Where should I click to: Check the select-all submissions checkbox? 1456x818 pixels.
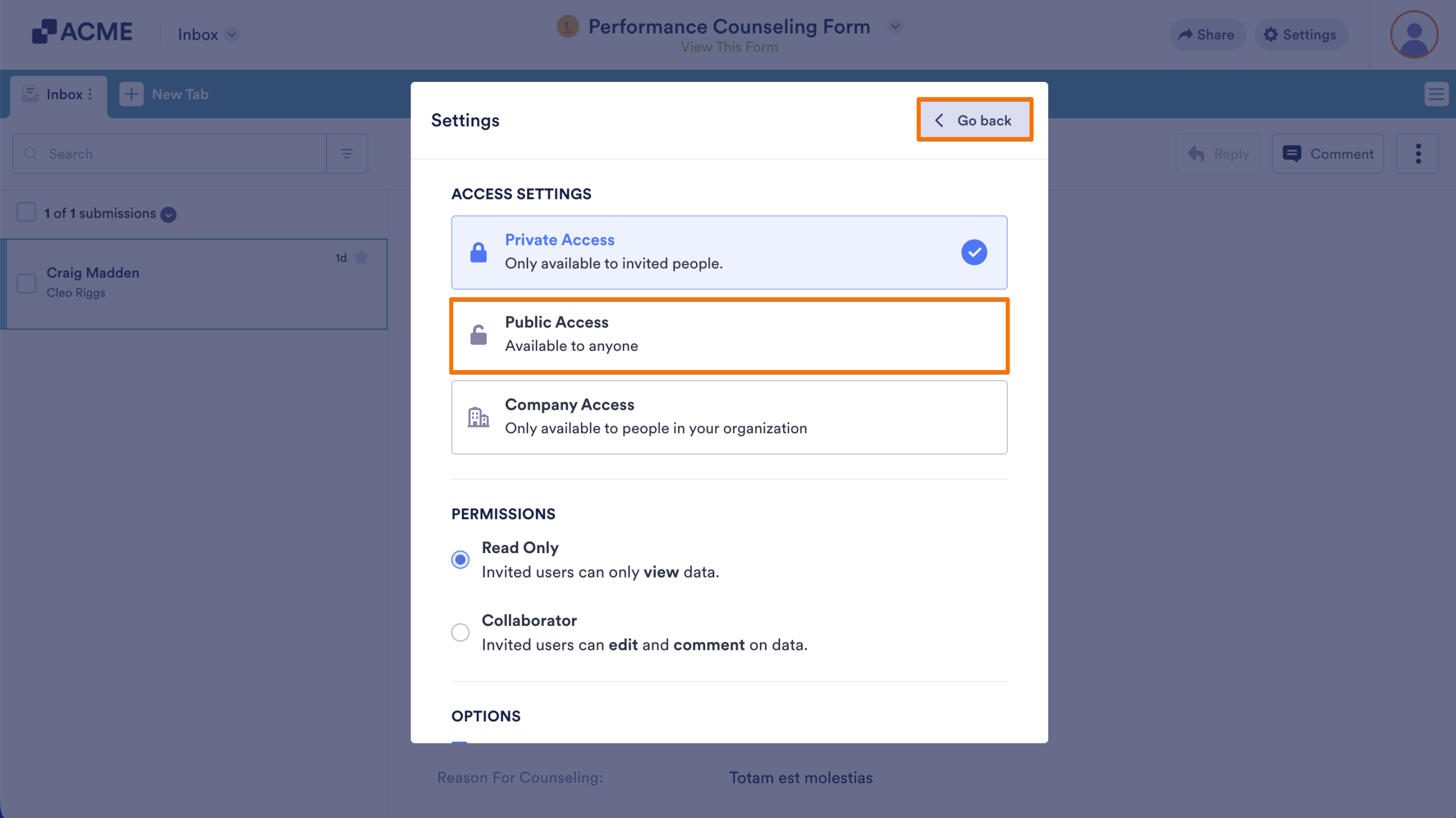26,212
